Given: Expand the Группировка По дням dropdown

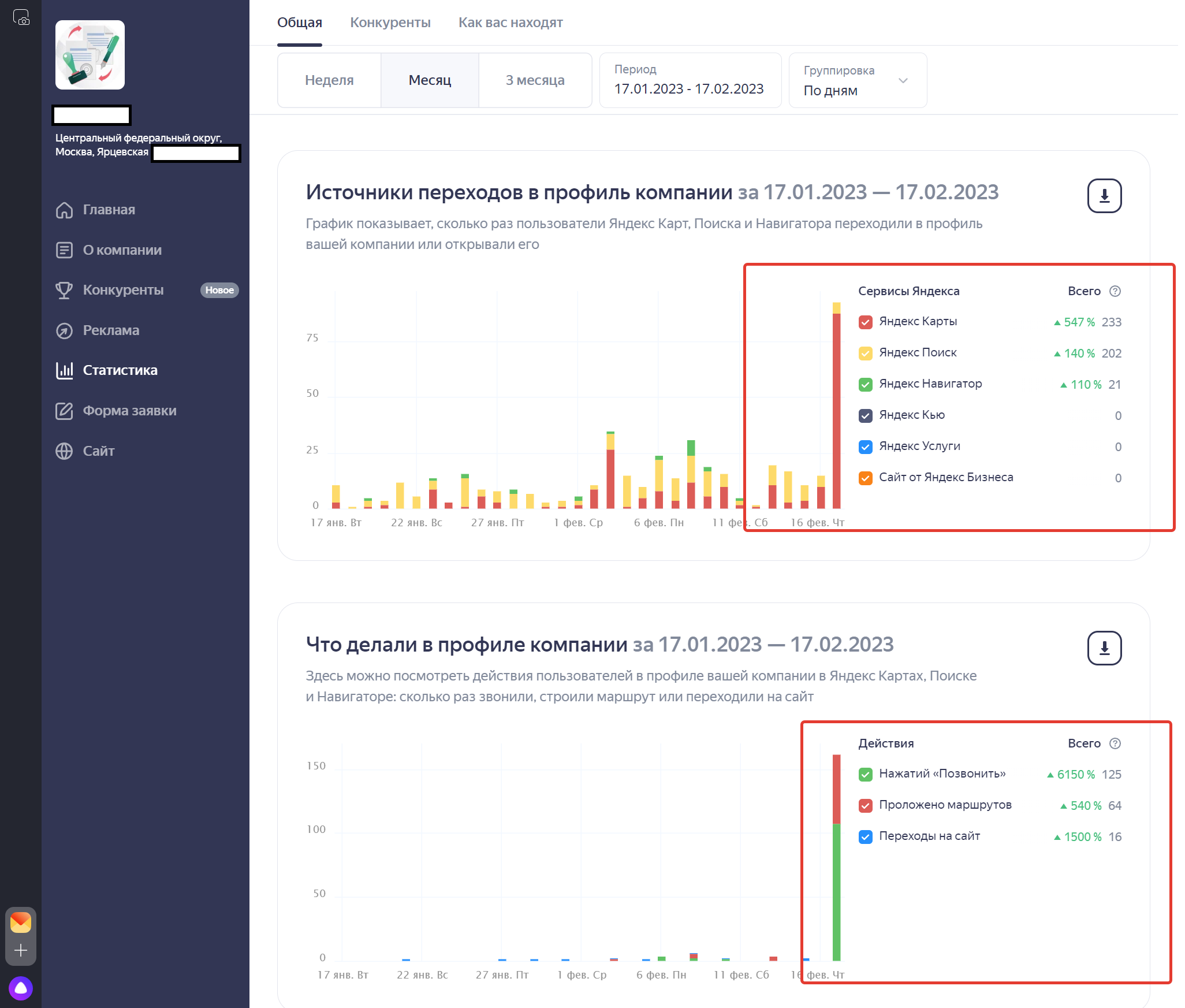Looking at the screenshot, I should [x=858, y=81].
